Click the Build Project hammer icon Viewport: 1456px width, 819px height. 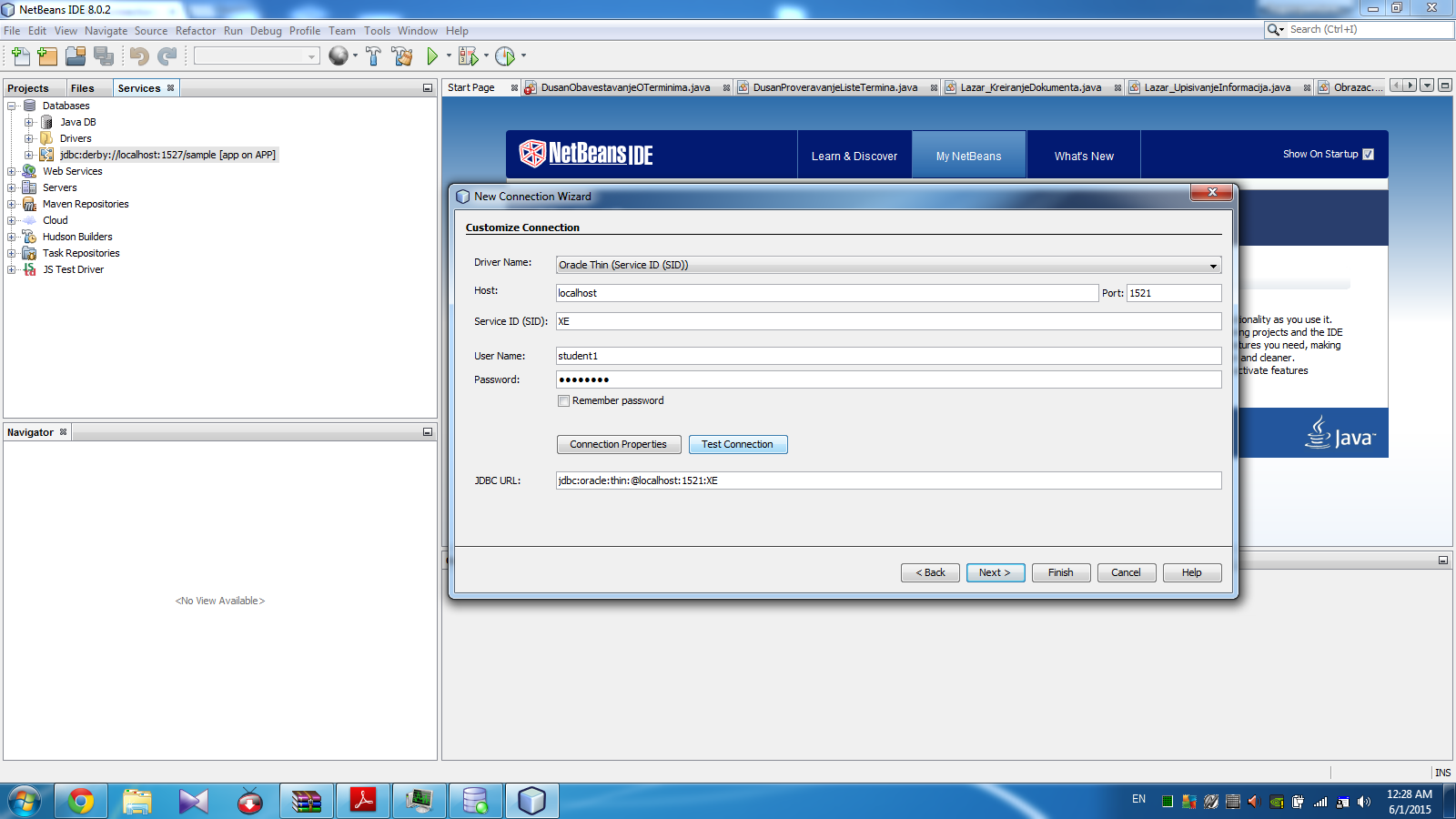pyautogui.click(x=374, y=56)
